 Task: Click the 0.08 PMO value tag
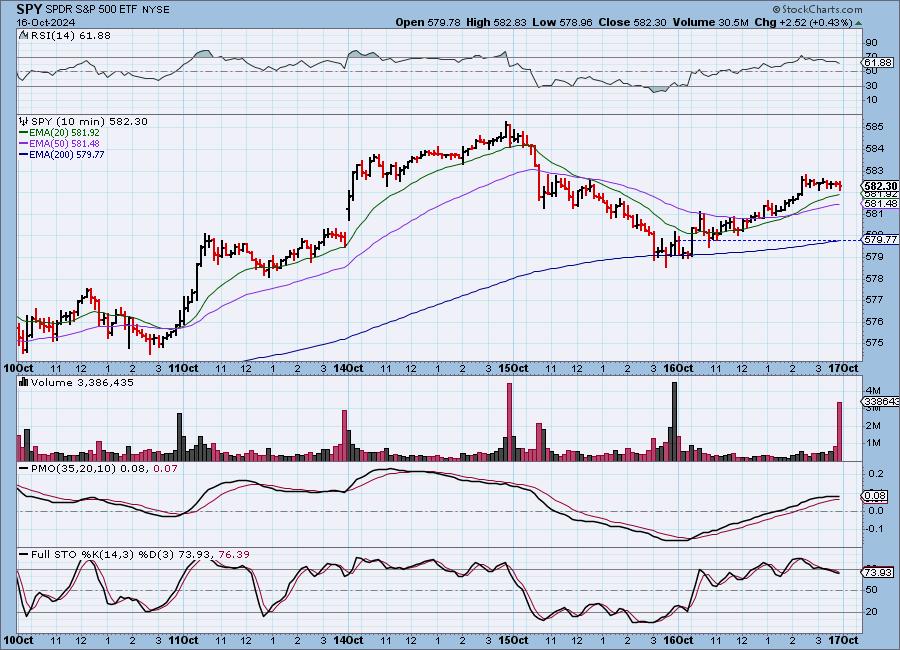pos(875,496)
